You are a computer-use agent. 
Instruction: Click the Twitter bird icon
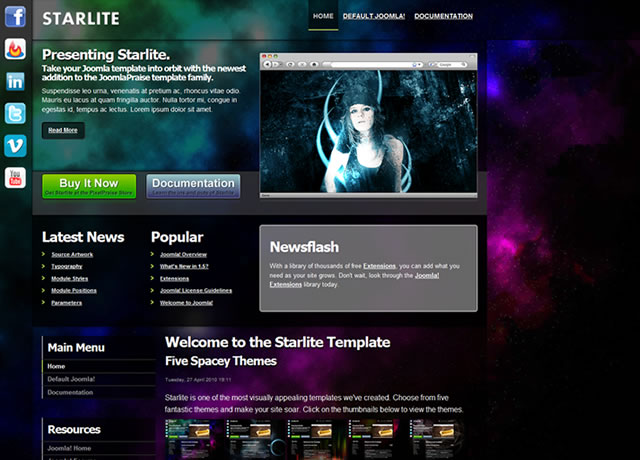click(x=15, y=113)
